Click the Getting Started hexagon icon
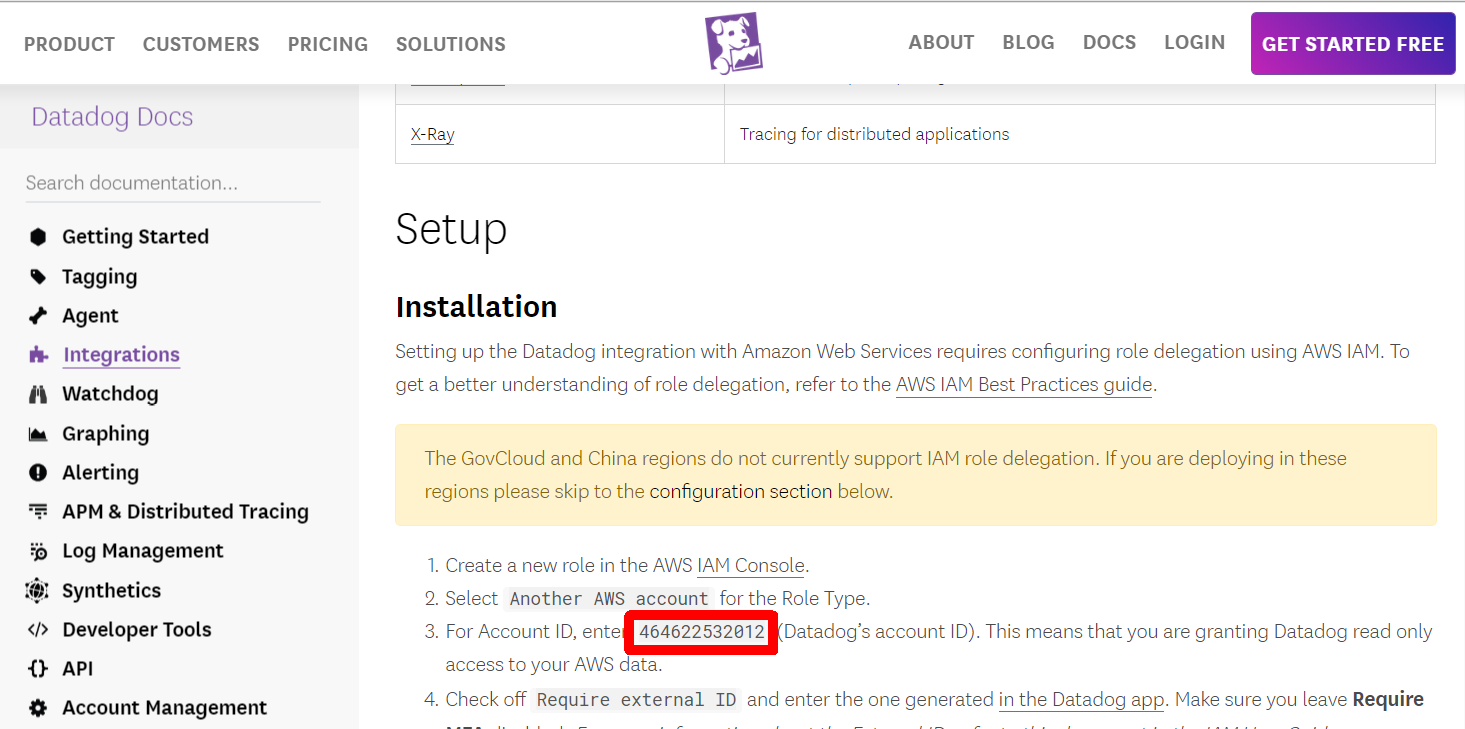Screen dimensions: 1465x729 coord(38,237)
